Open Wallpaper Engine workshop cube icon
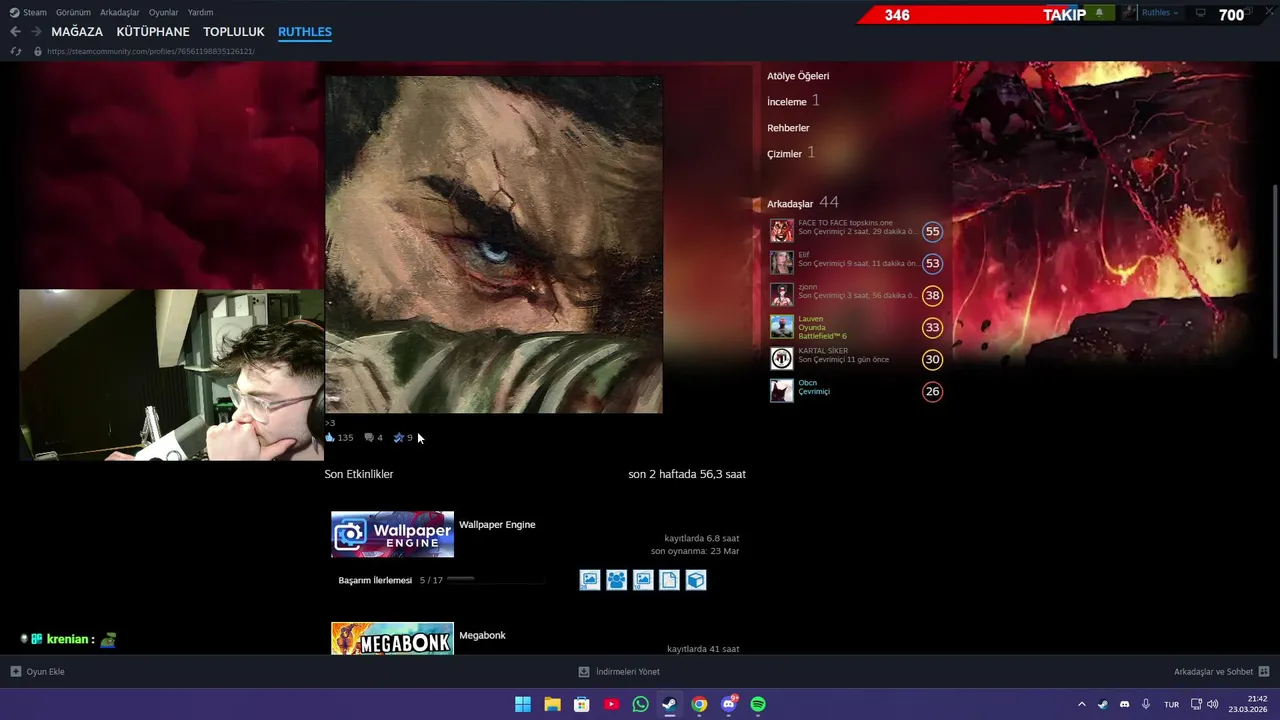 tap(696, 580)
